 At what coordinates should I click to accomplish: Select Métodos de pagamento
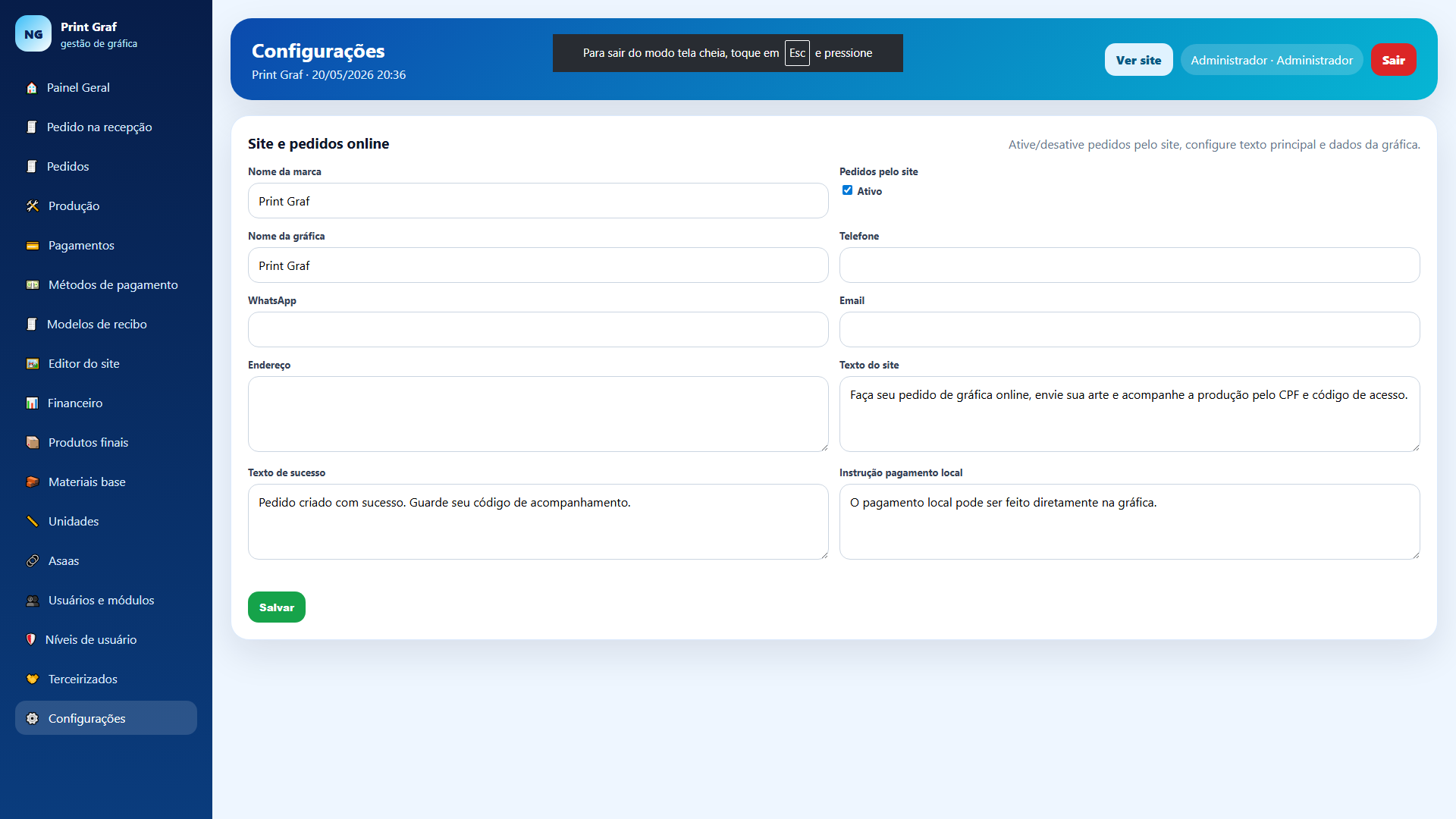pos(106,285)
